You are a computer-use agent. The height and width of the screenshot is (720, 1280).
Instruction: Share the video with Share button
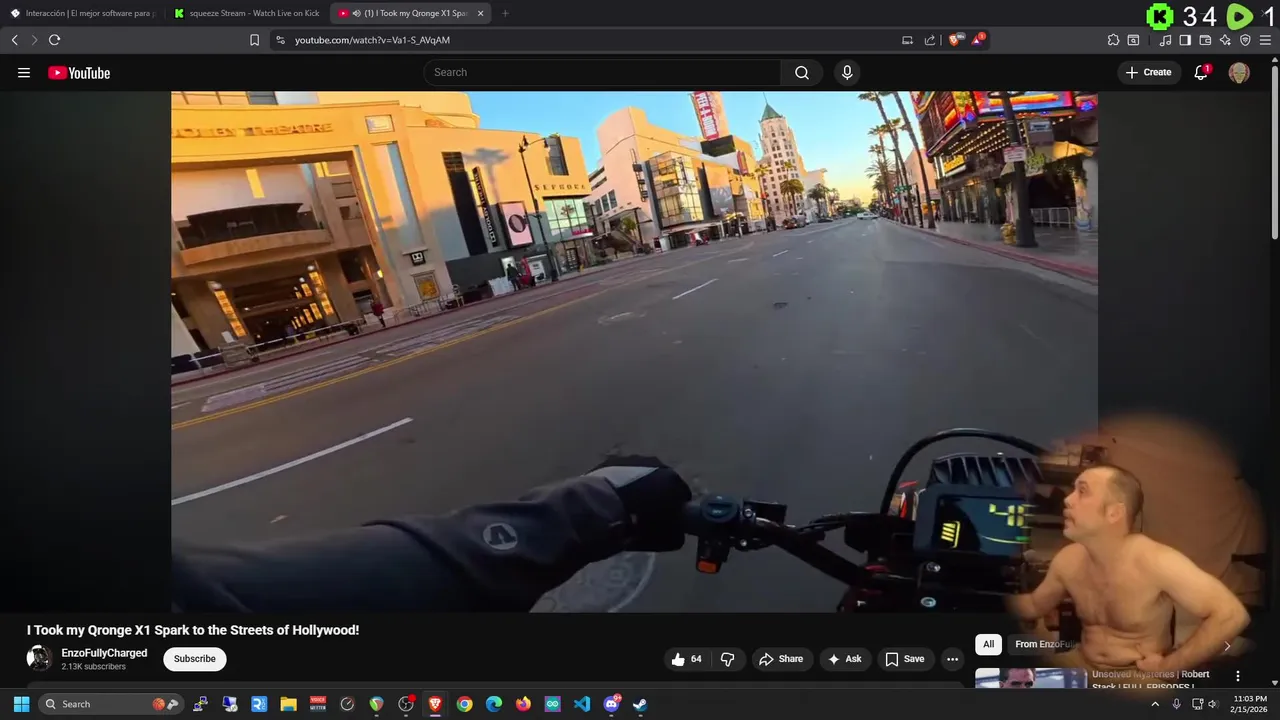(x=781, y=659)
